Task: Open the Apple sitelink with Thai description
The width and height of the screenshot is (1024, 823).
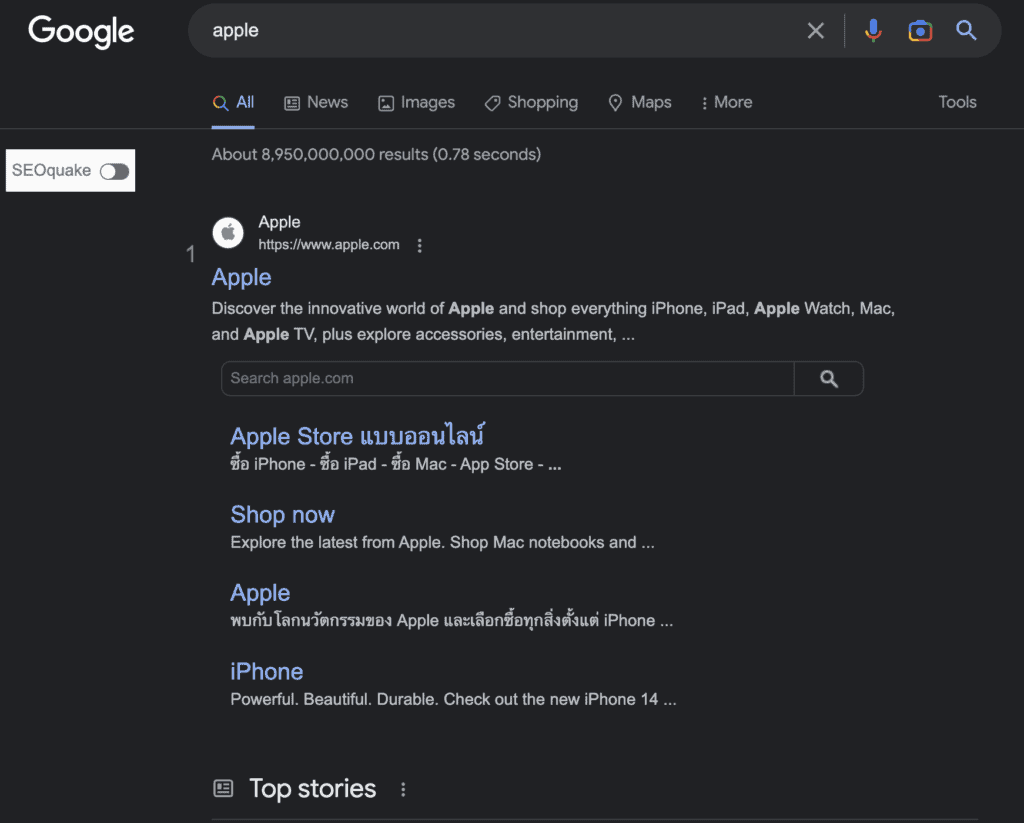Action: (x=260, y=593)
